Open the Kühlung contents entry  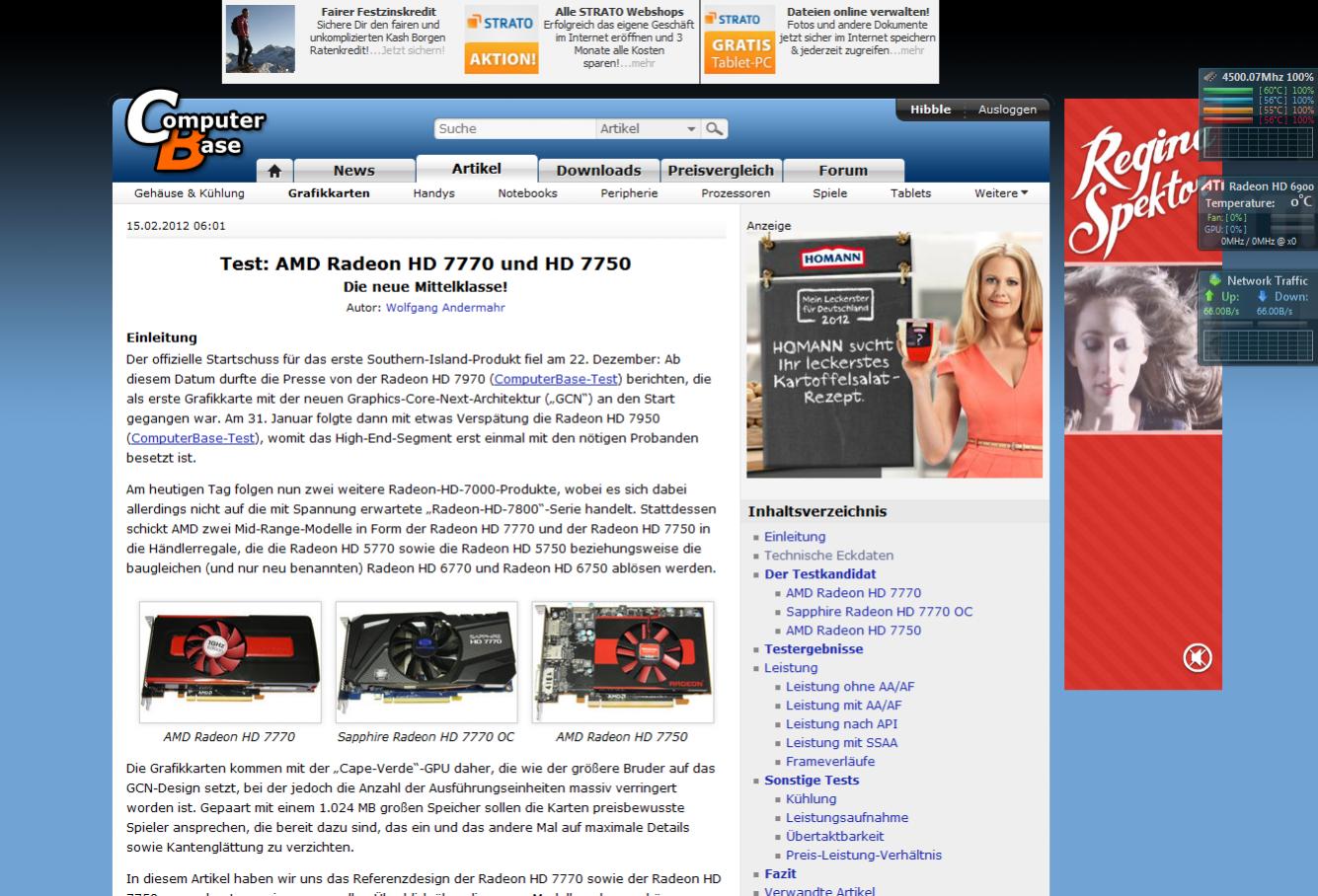coord(811,799)
